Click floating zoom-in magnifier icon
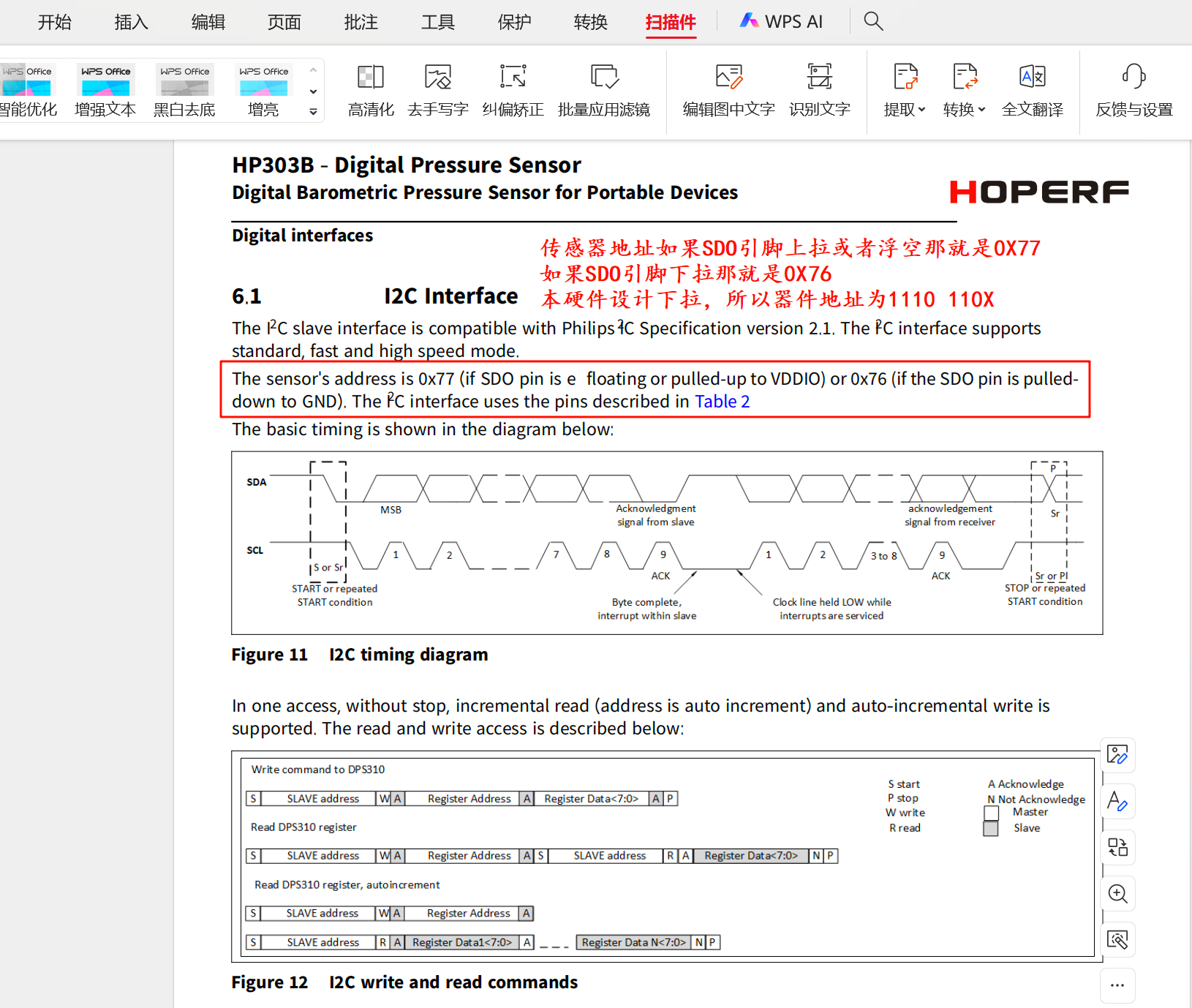This screenshot has height=1008, width=1192. click(x=1117, y=893)
